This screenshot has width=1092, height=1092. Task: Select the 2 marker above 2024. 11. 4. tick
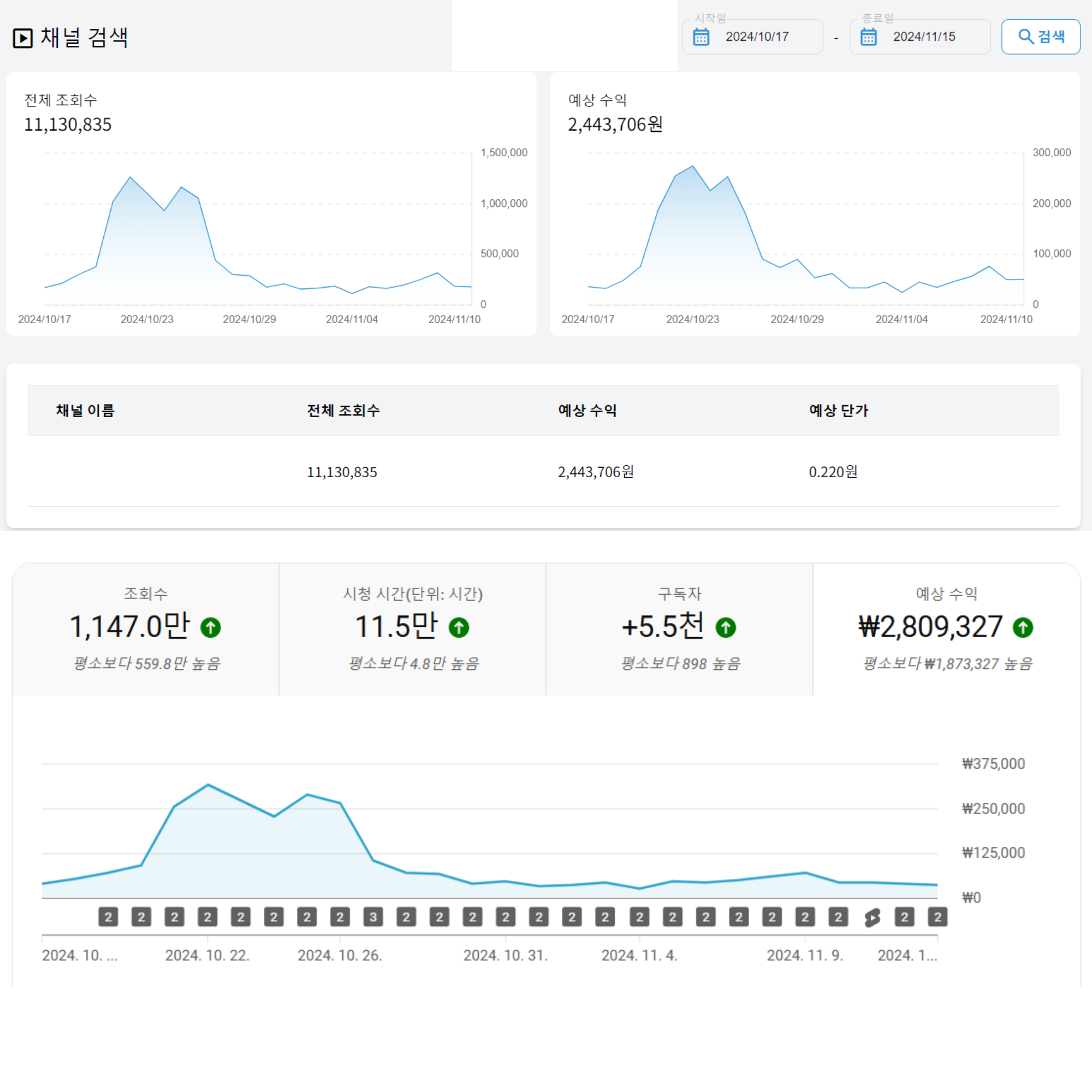coord(639,917)
